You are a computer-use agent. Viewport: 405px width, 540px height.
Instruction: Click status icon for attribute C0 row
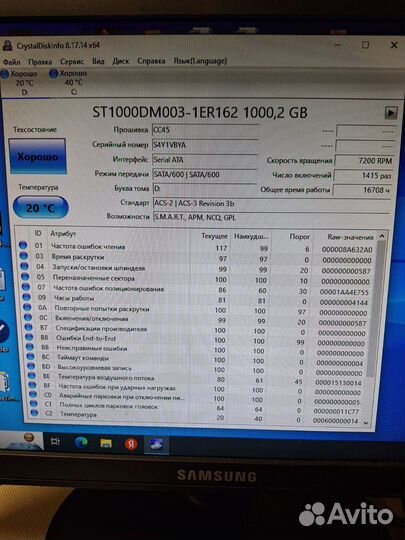click(33, 394)
